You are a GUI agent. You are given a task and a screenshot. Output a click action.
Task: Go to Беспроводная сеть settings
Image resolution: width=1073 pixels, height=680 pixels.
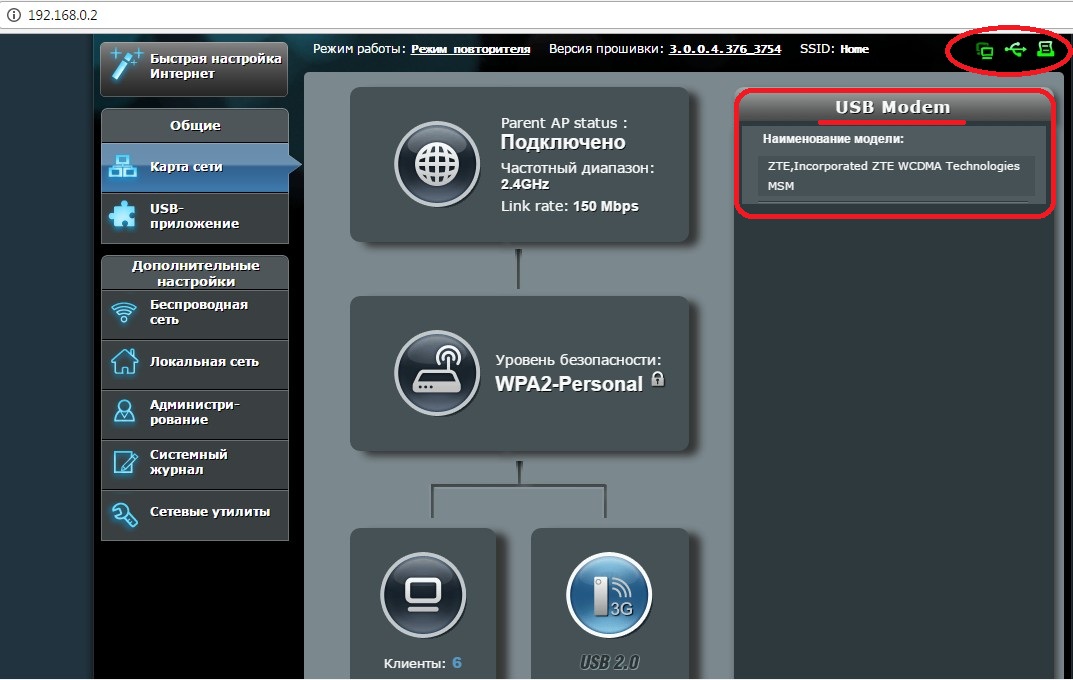(x=196, y=313)
